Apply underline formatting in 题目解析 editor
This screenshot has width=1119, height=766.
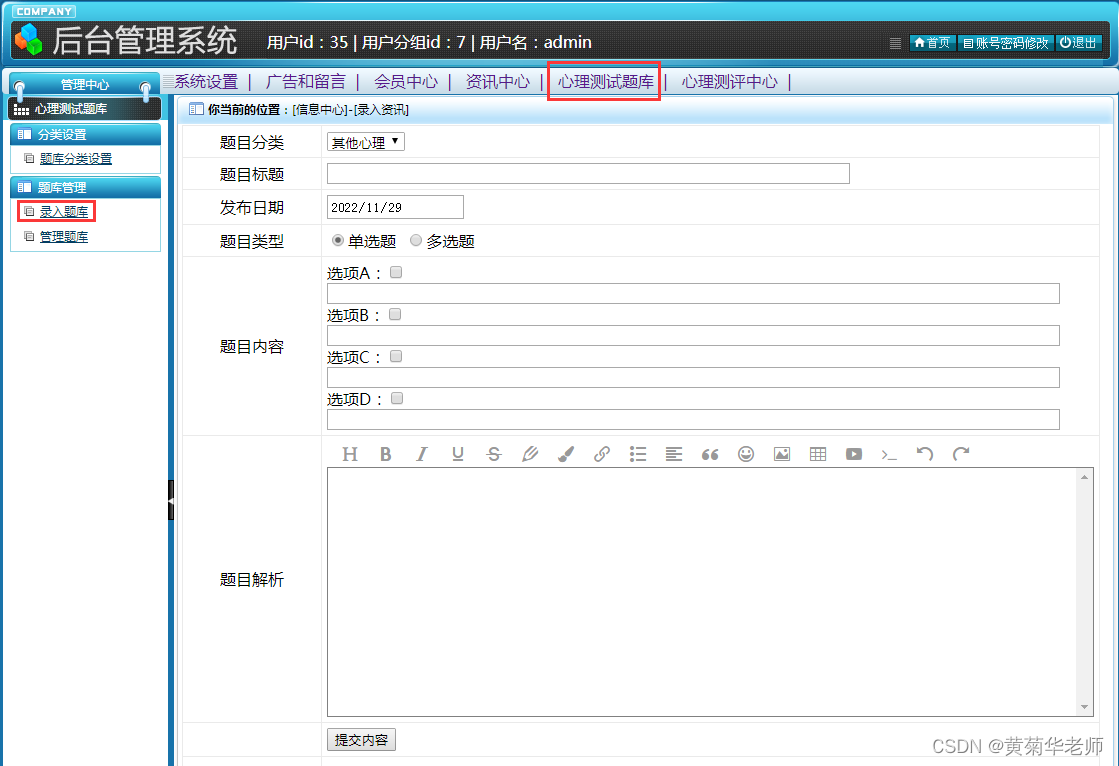457,454
